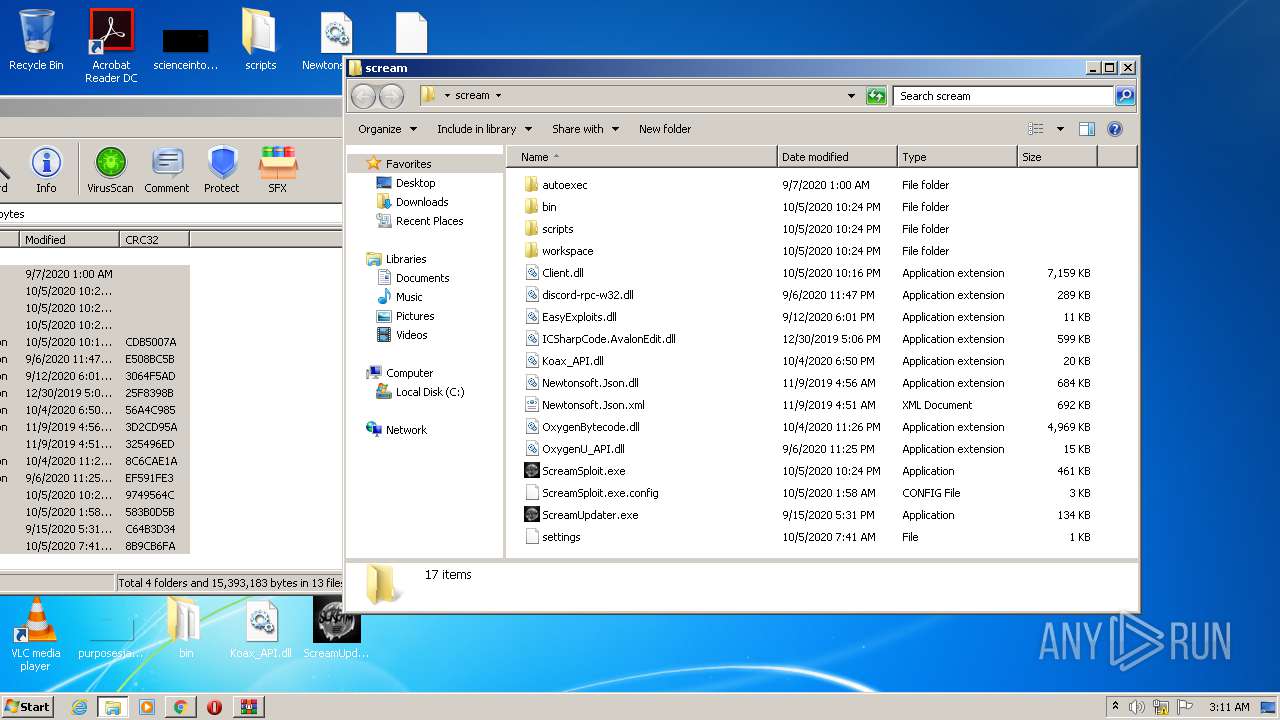
Task: Open Documents library in navigation pane
Action: point(422,278)
